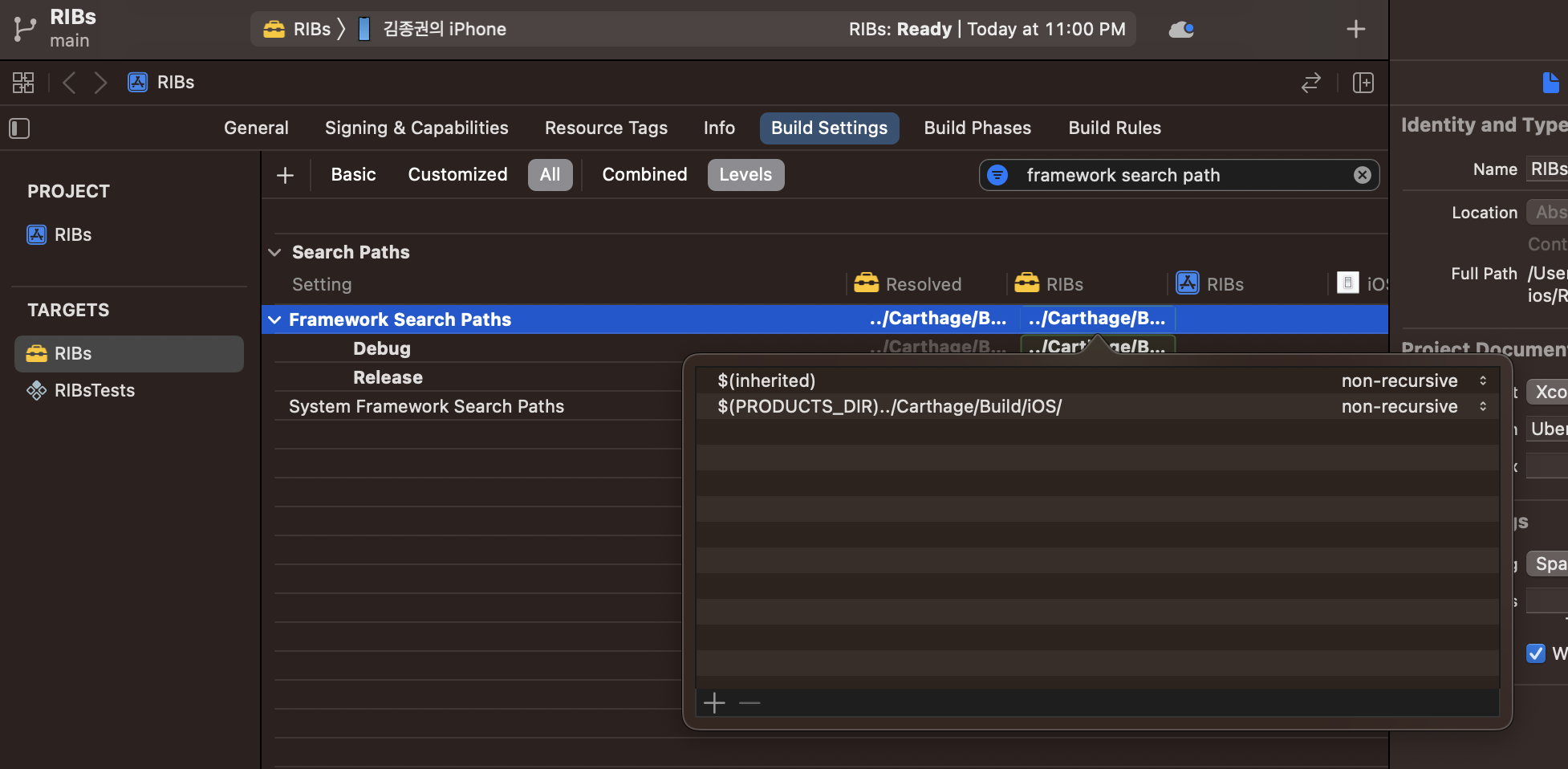Add build setting with plus button
This screenshot has height=769, width=1568.
tap(285, 175)
